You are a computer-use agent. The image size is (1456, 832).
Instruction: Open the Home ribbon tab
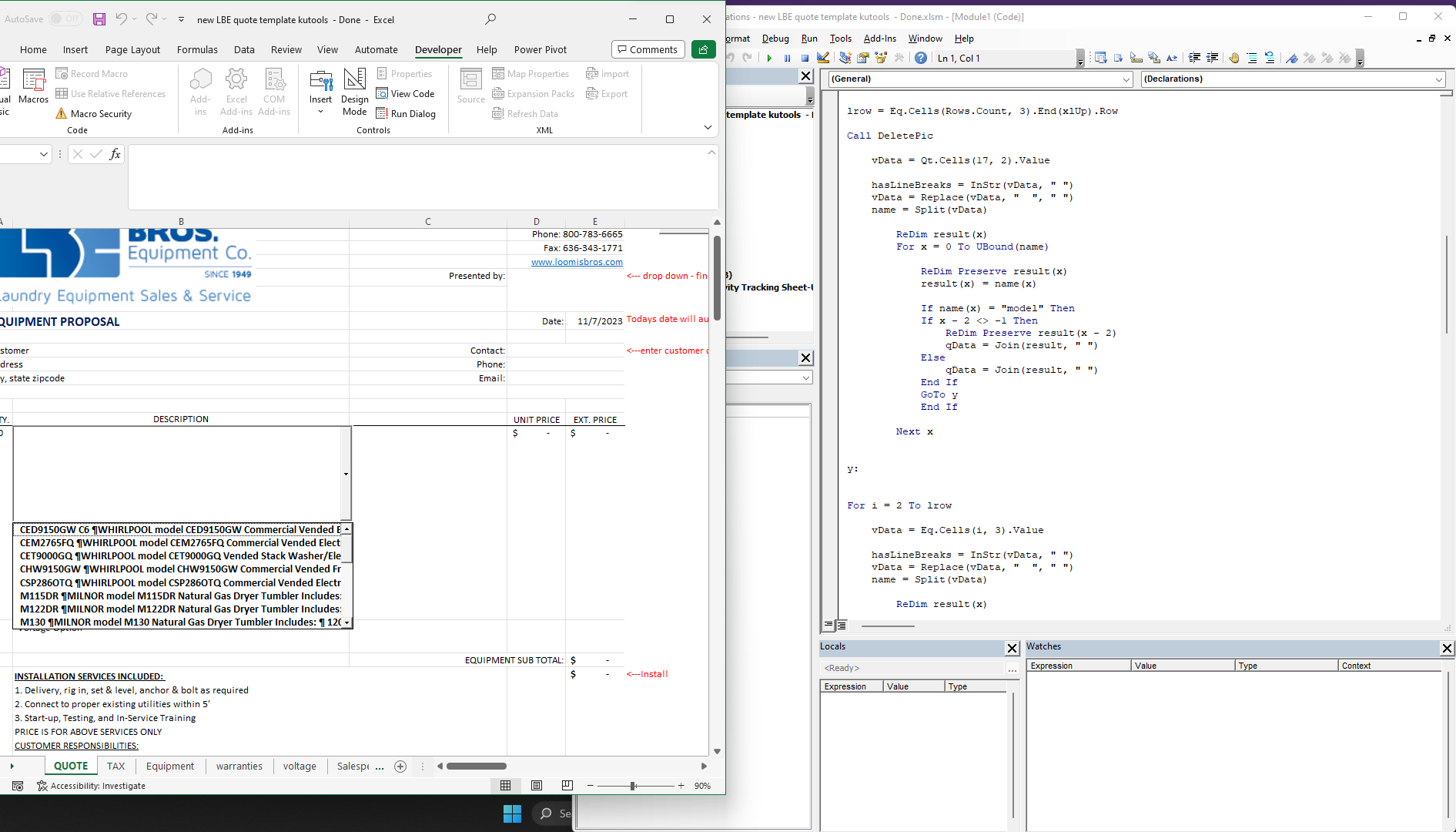[33, 49]
